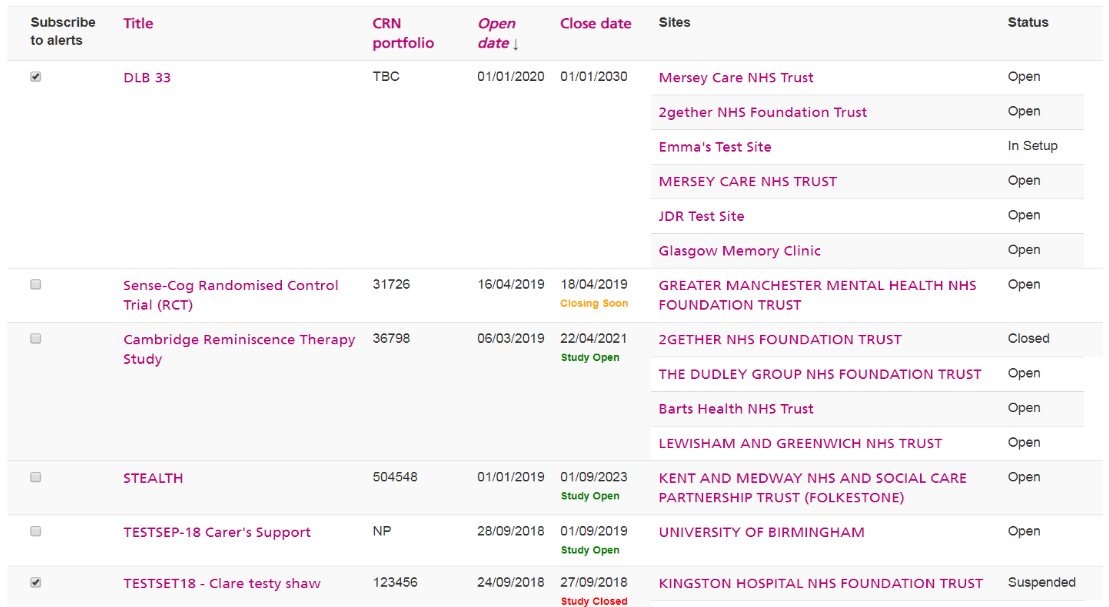The height and width of the screenshot is (607, 1109).
Task: Go to University of Birmingham site
Action: coord(761,533)
